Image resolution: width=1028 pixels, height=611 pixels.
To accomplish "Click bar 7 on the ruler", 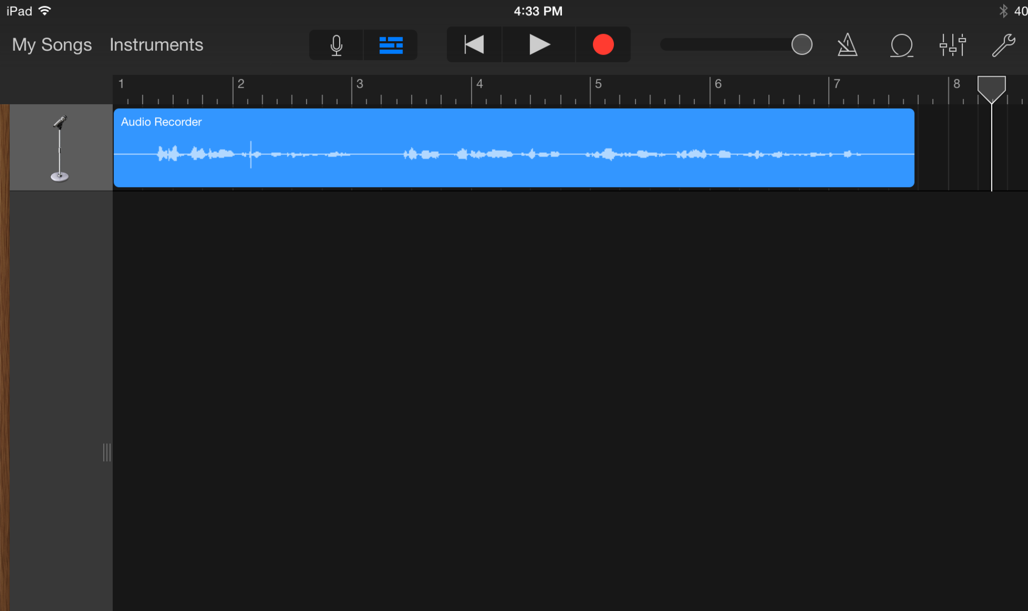I will pyautogui.click(x=837, y=84).
